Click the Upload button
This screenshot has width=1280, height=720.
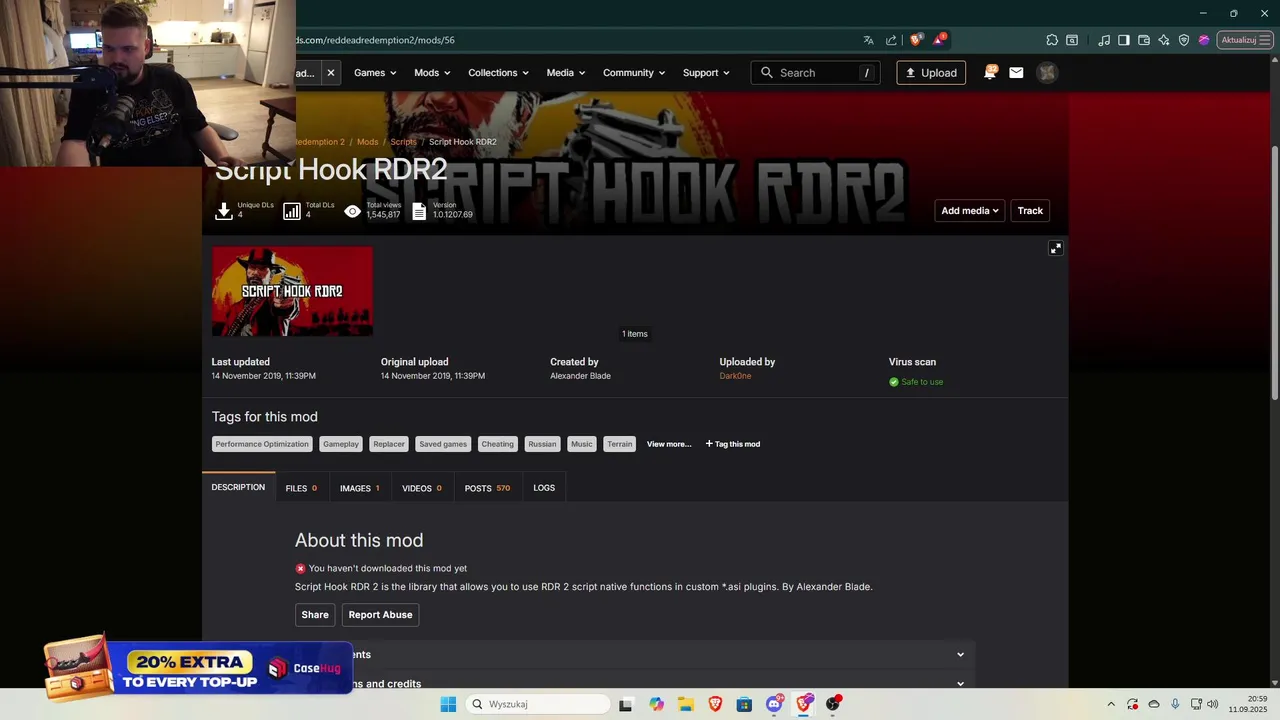tap(931, 73)
